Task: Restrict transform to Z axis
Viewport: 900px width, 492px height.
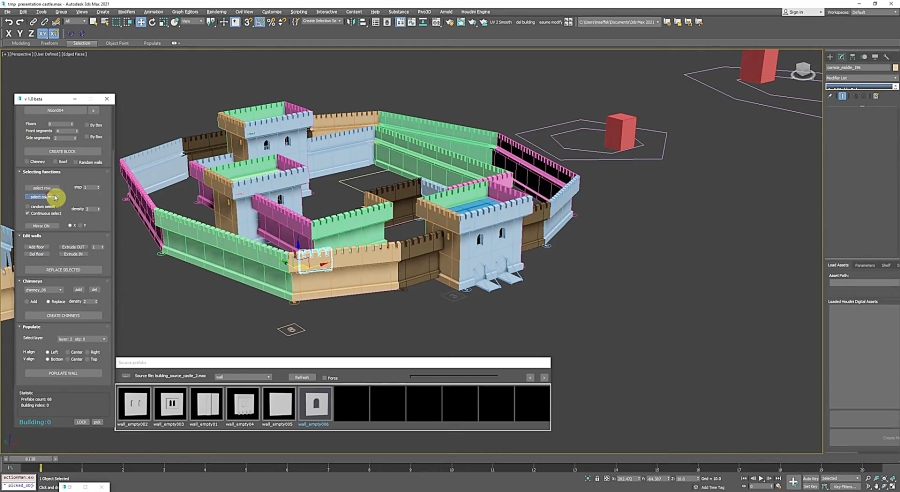Action: tap(30, 33)
